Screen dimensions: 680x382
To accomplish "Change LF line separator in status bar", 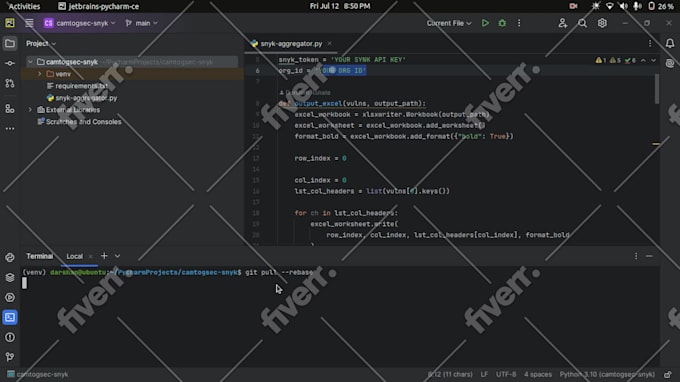I will coord(484,374).
